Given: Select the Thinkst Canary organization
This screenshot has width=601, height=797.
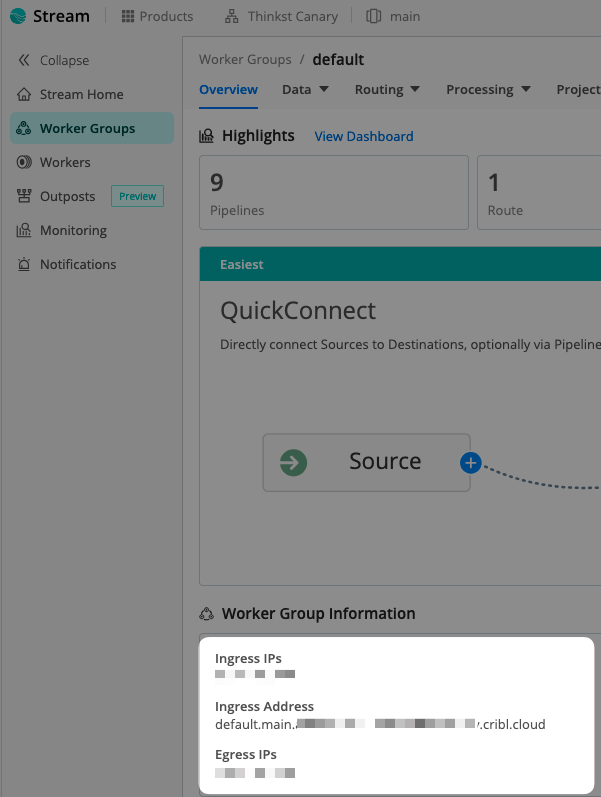Looking at the screenshot, I should tap(281, 16).
